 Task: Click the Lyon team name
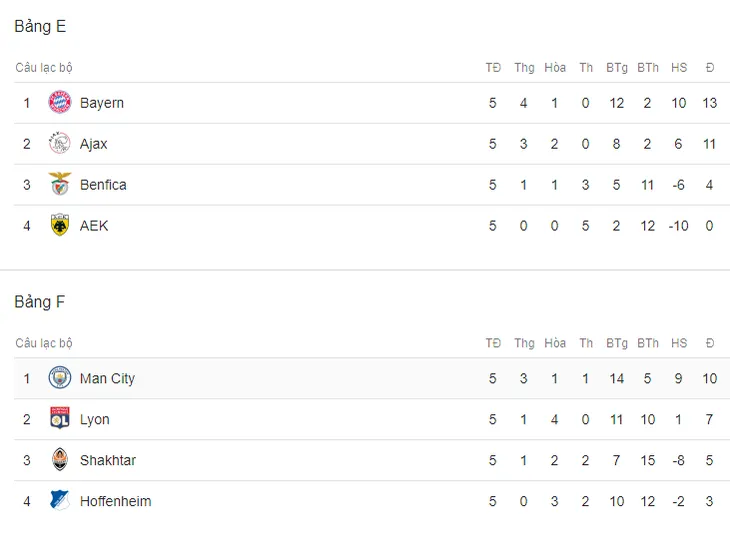point(95,420)
